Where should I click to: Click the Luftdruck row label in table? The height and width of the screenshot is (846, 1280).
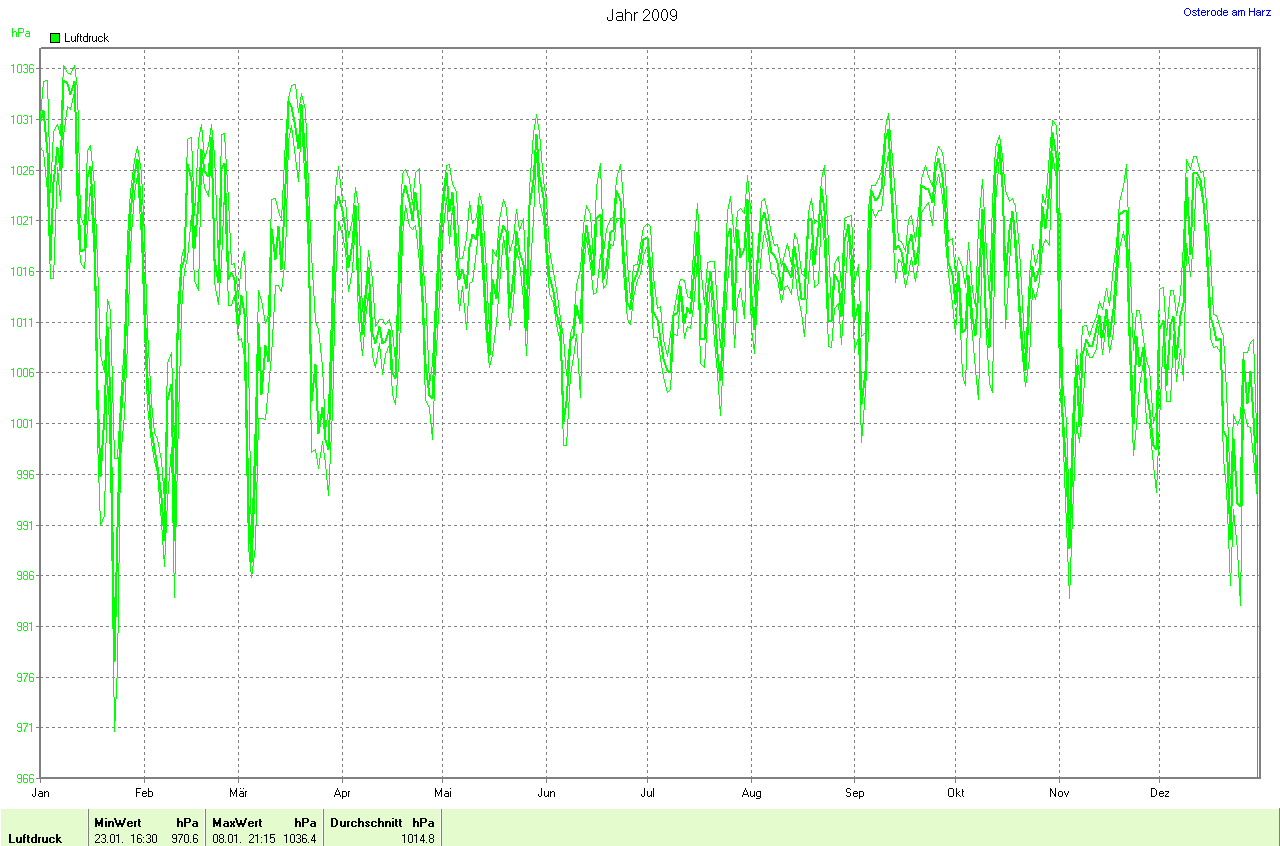click(x=35, y=839)
